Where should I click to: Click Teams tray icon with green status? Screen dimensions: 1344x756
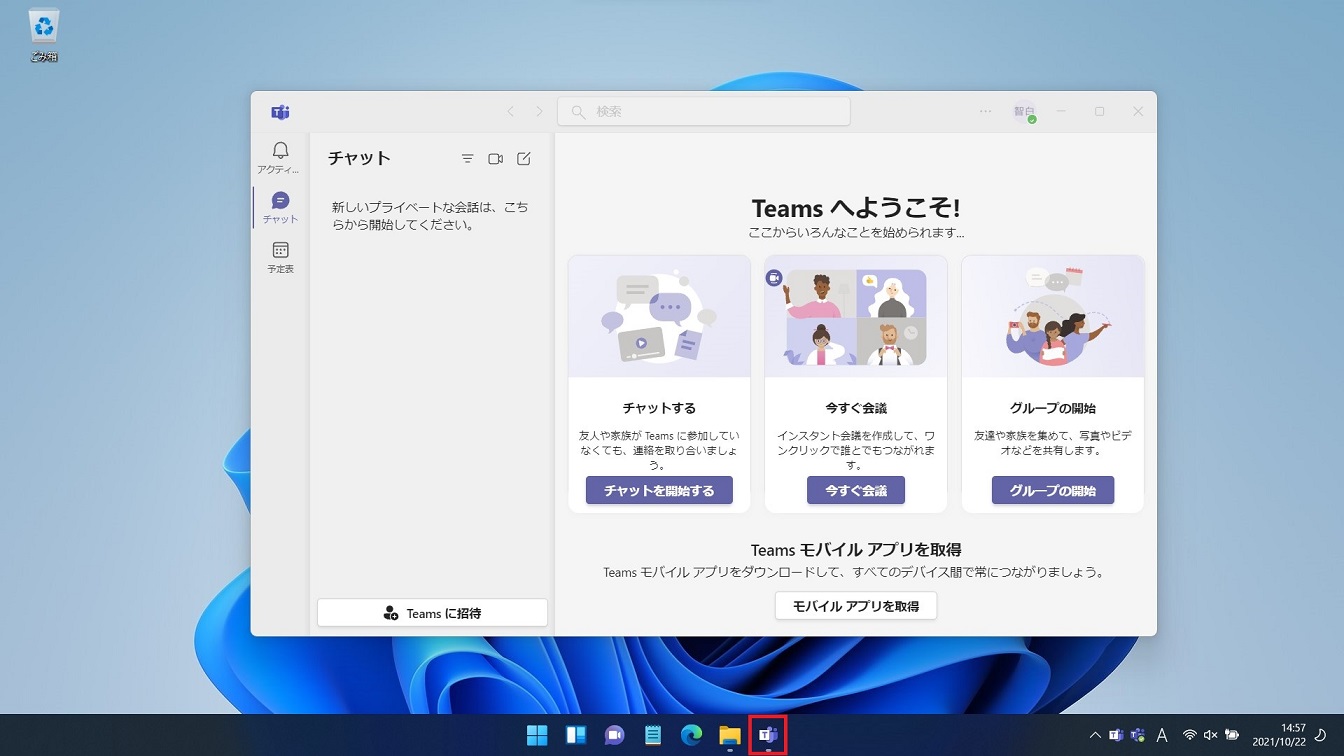click(x=1138, y=735)
